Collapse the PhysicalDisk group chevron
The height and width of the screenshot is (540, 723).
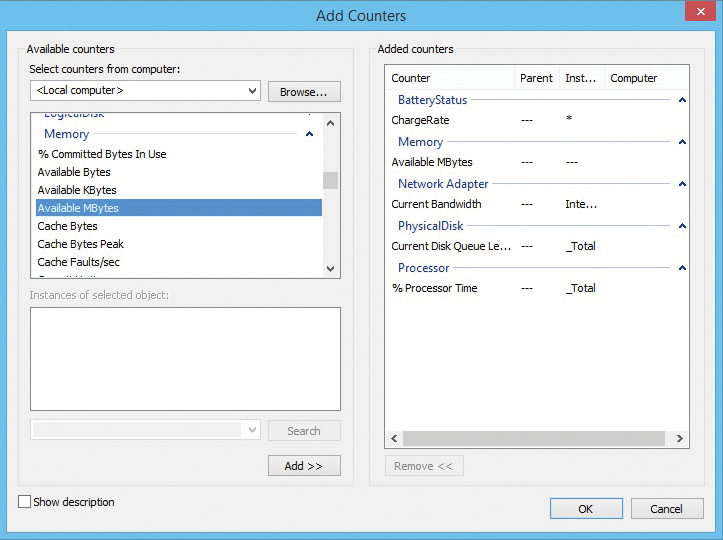pyautogui.click(x=682, y=226)
